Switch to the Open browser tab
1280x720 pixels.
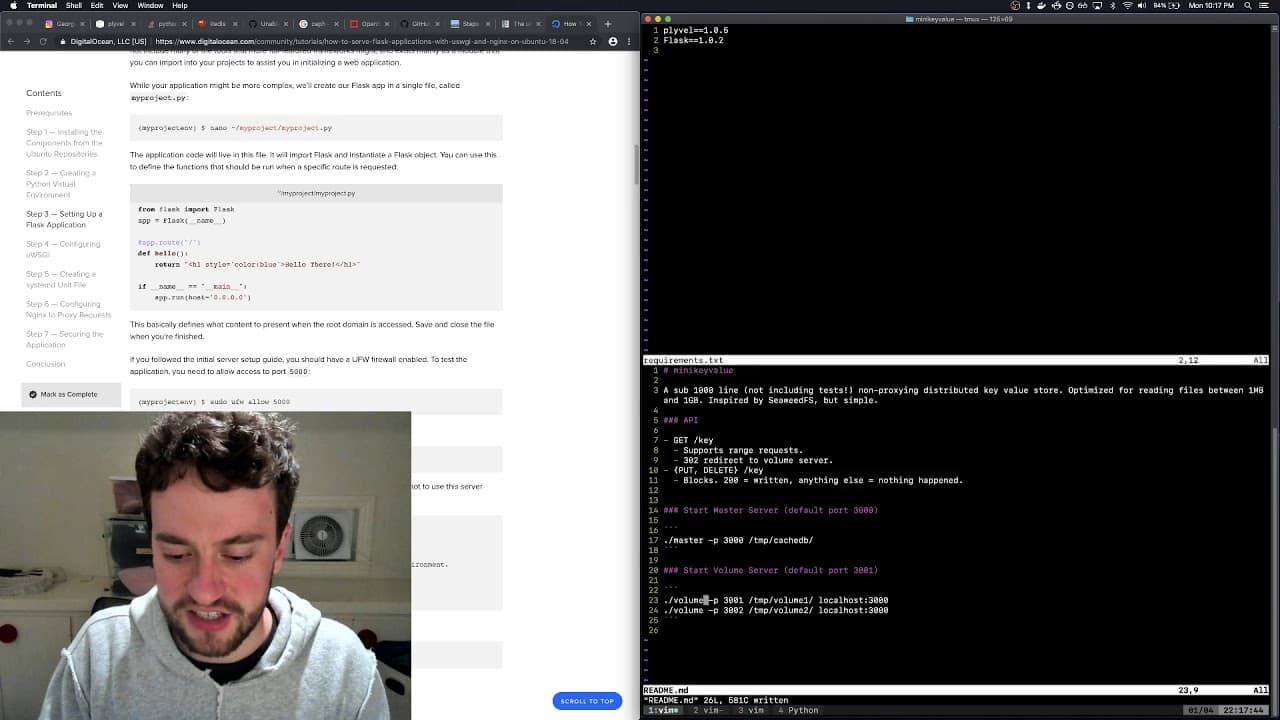coord(369,23)
